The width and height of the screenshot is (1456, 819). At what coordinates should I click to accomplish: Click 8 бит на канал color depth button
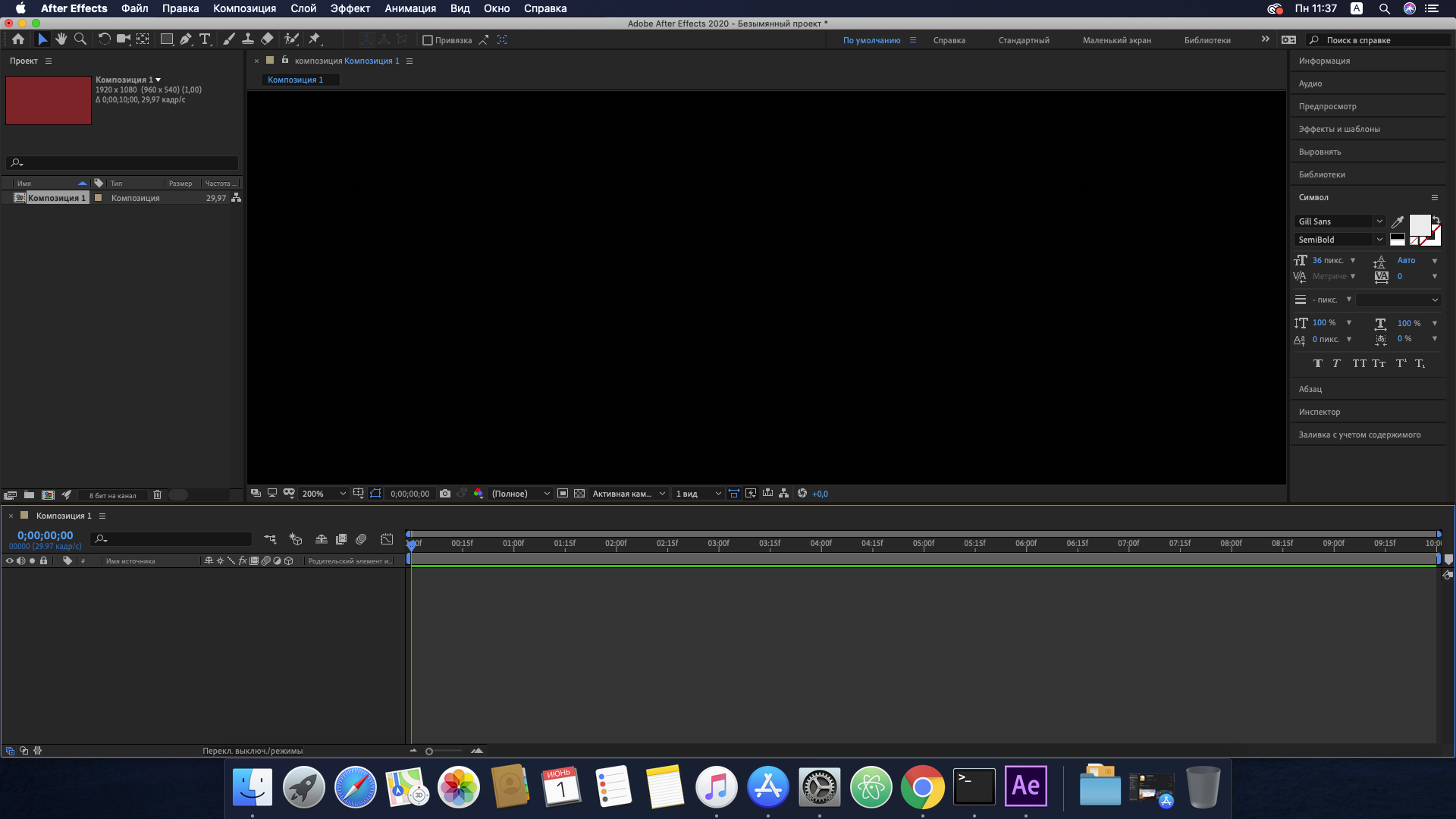(x=113, y=496)
